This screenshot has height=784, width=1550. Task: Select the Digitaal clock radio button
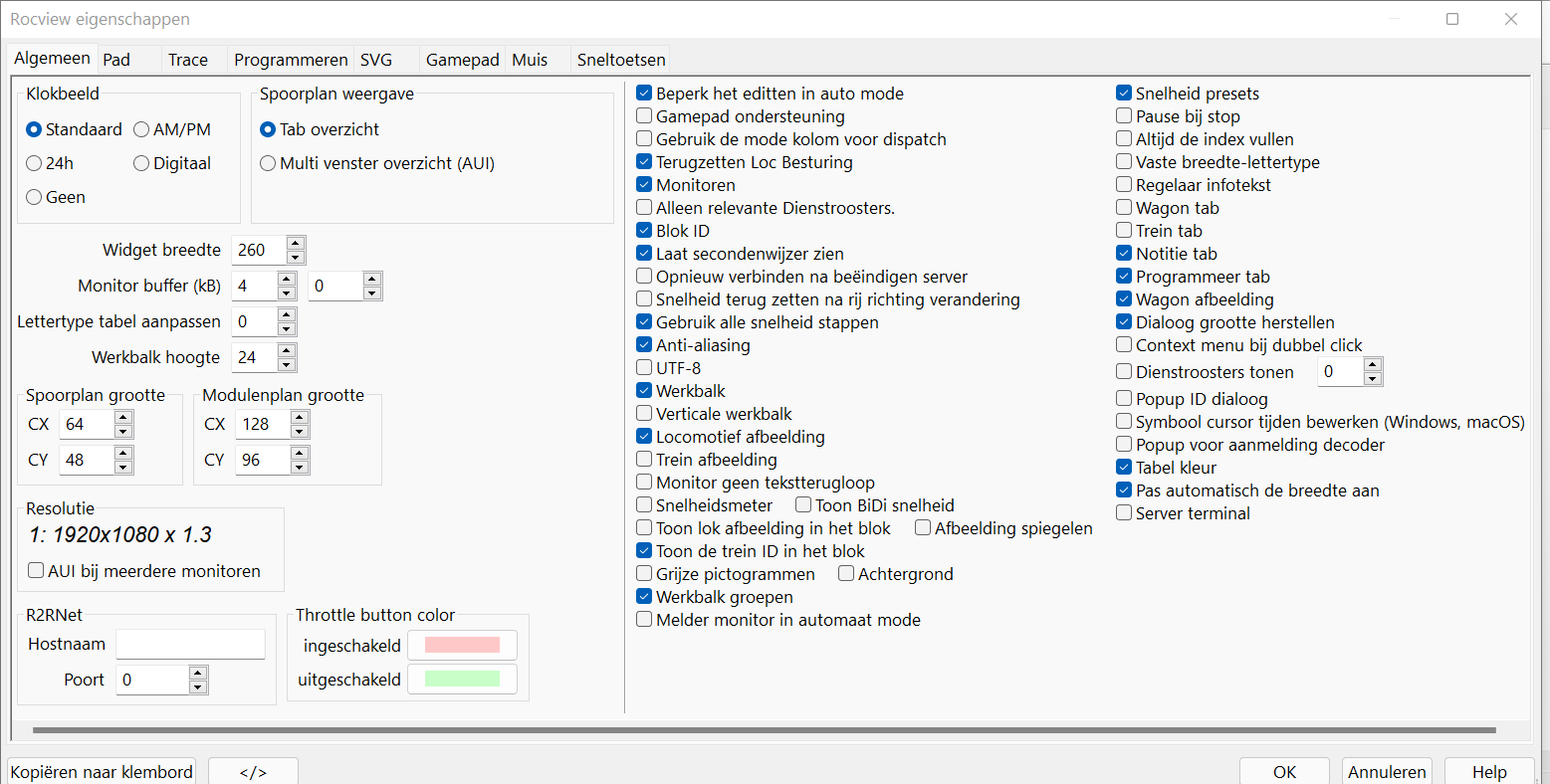pyautogui.click(x=141, y=163)
